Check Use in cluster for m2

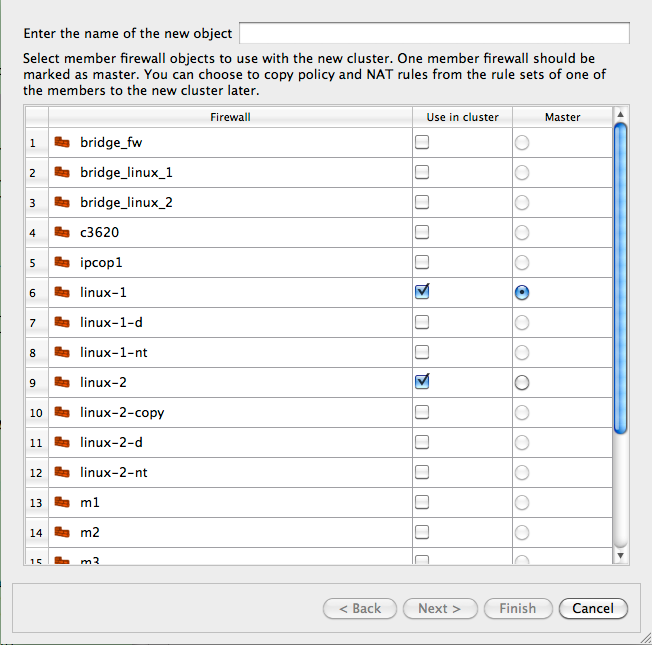pos(422,531)
